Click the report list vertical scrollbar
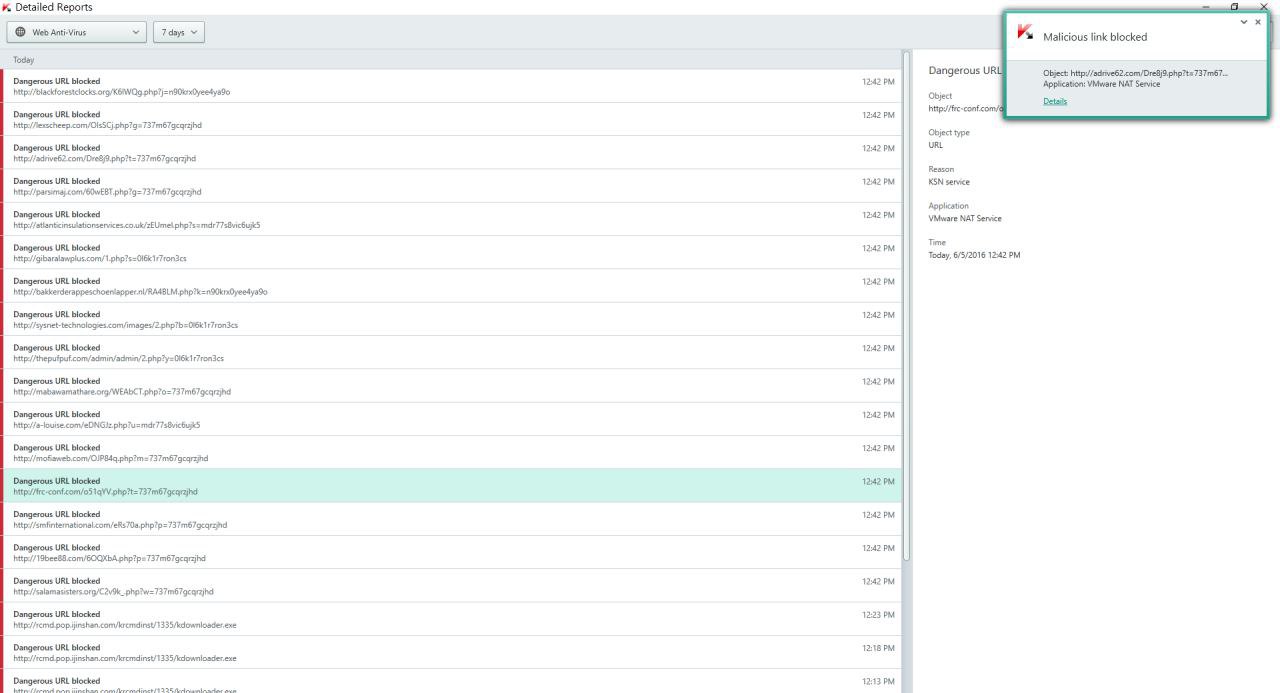Screen dimensions: 1280x693 click(x=906, y=300)
